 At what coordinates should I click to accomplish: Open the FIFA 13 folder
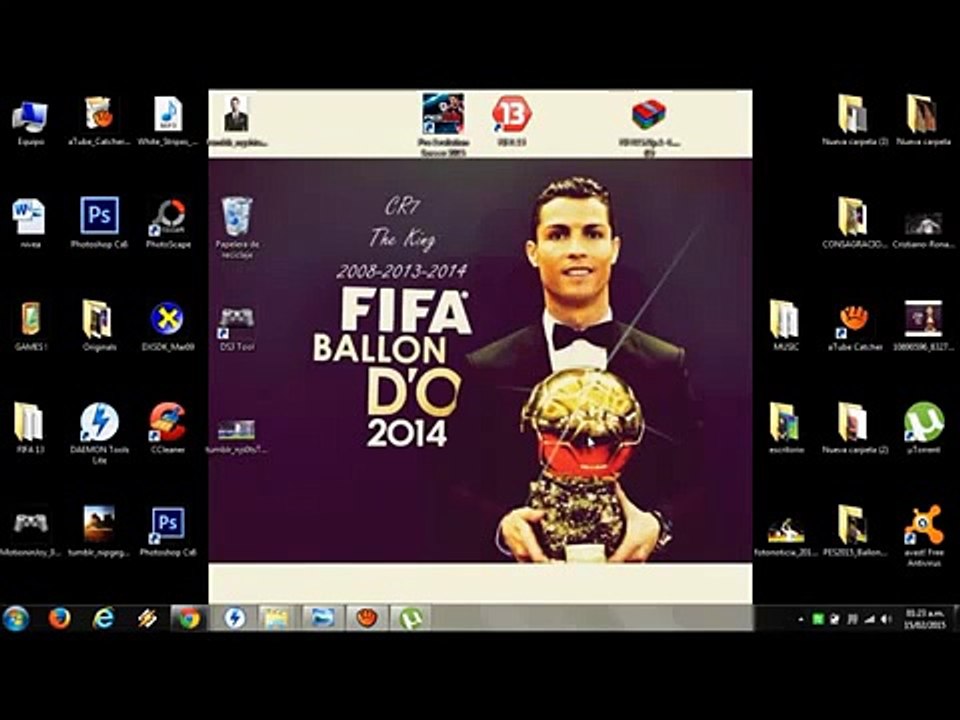coord(28,422)
